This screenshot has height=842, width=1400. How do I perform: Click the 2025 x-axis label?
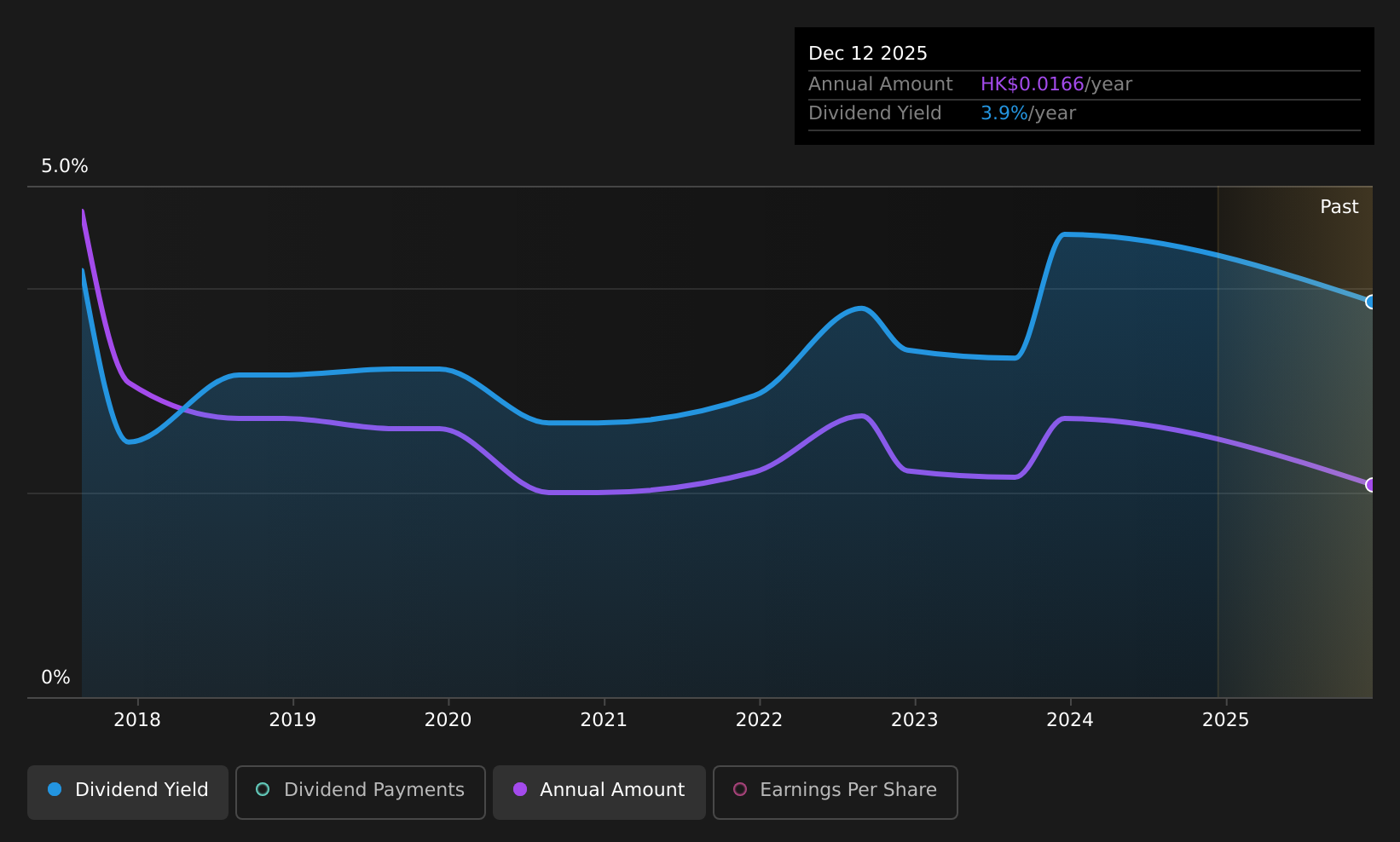click(1226, 720)
